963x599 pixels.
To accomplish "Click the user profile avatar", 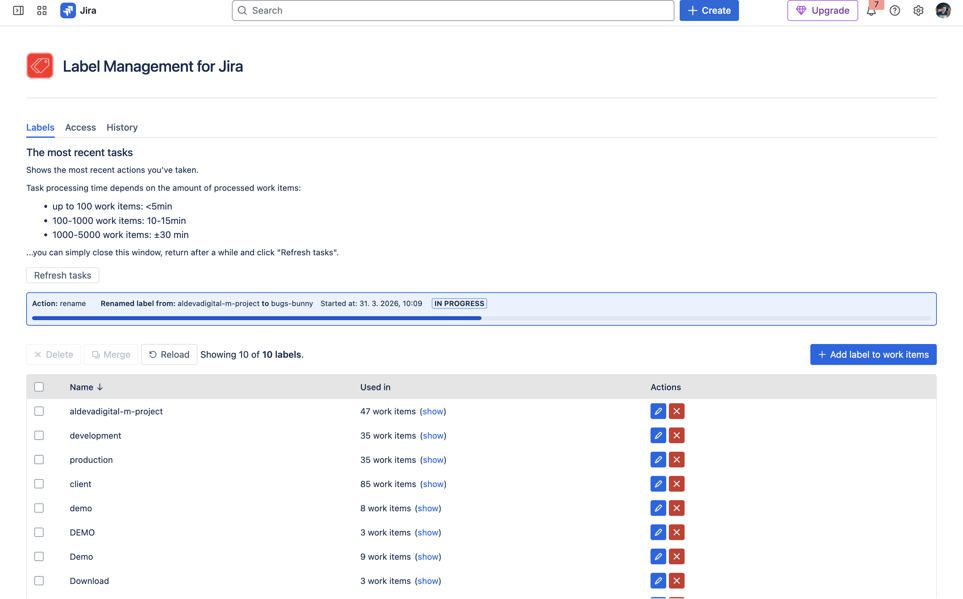I will tap(943, 11).
